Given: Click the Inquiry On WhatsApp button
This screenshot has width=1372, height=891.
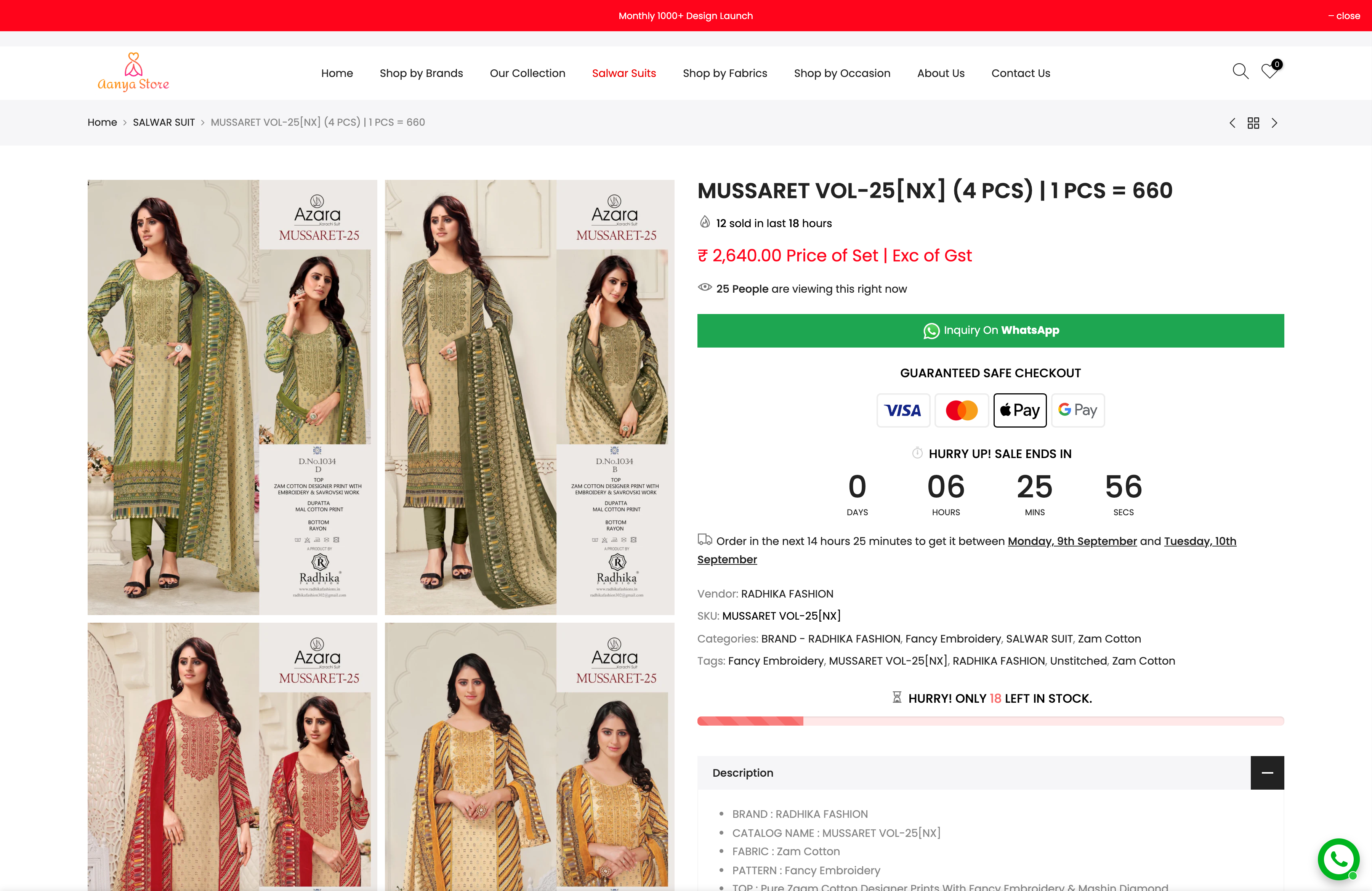Looking at the screenshot, I should (991, 330).
